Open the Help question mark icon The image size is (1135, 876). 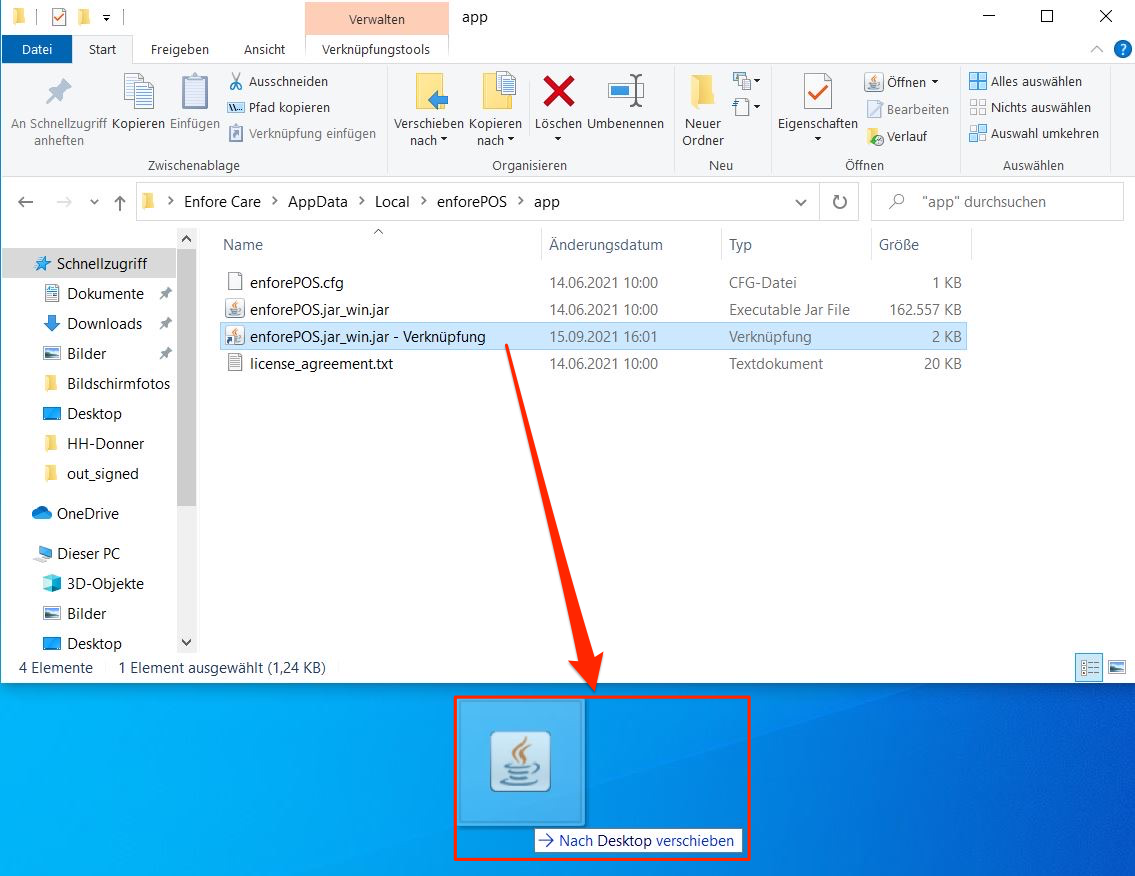[1122, 49]
